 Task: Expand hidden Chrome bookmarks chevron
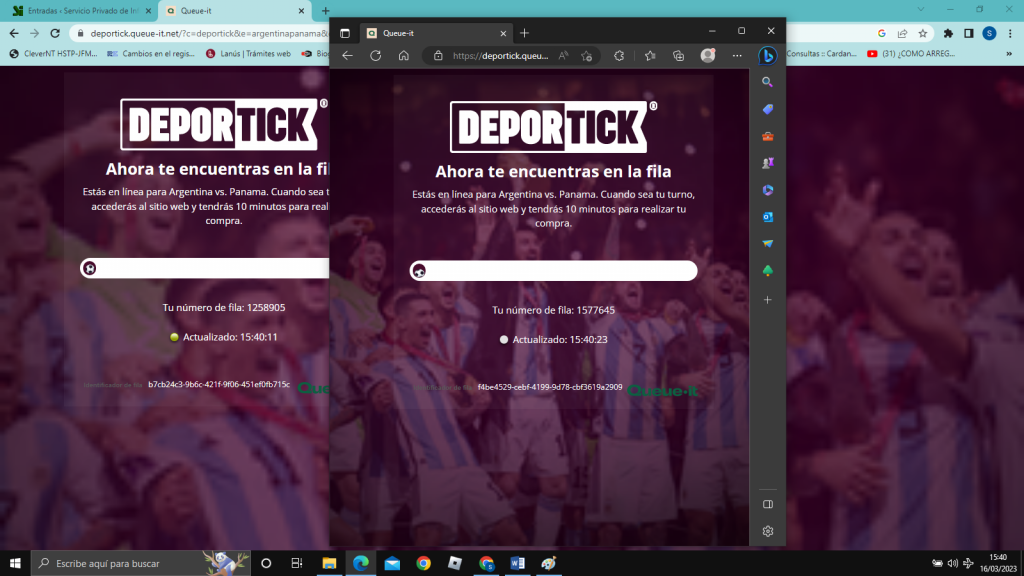(x=1009, y=54)
